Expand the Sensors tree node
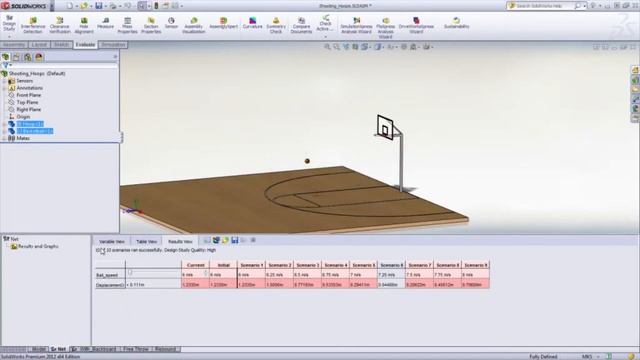The width and height of the screenshot is (640, 360). pos(4,81)
